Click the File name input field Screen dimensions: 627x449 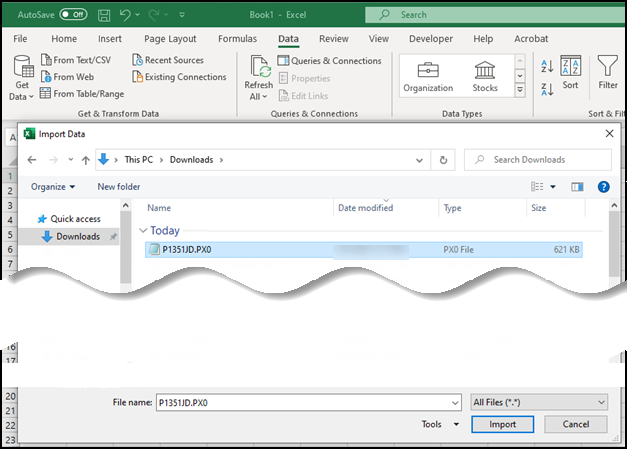(x=308, y=403)
